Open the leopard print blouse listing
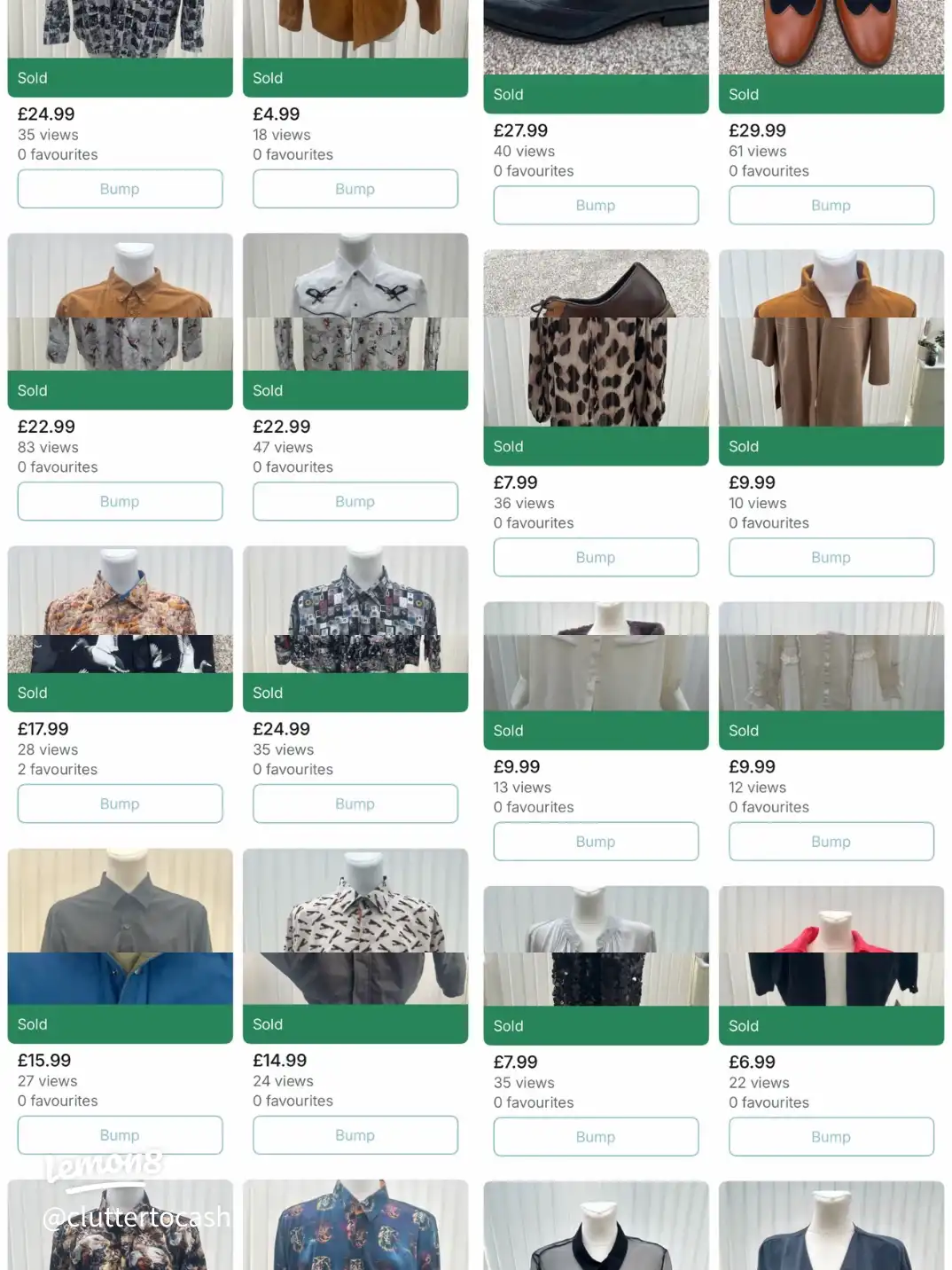The image size is (952, 1270). click(x=596, y=372)
